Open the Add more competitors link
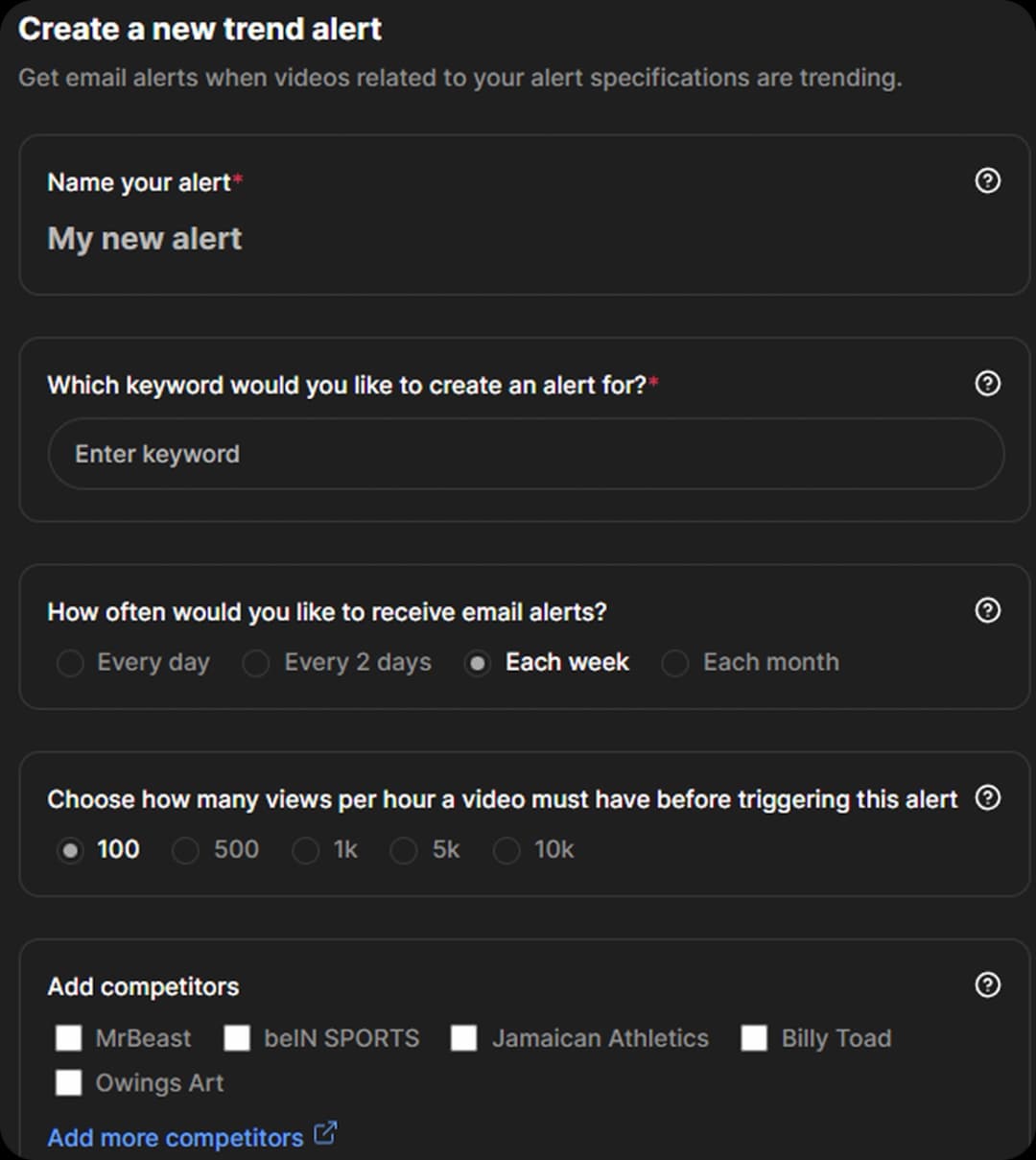This screenshot has width=1036, height=1160. point(176,1138)
